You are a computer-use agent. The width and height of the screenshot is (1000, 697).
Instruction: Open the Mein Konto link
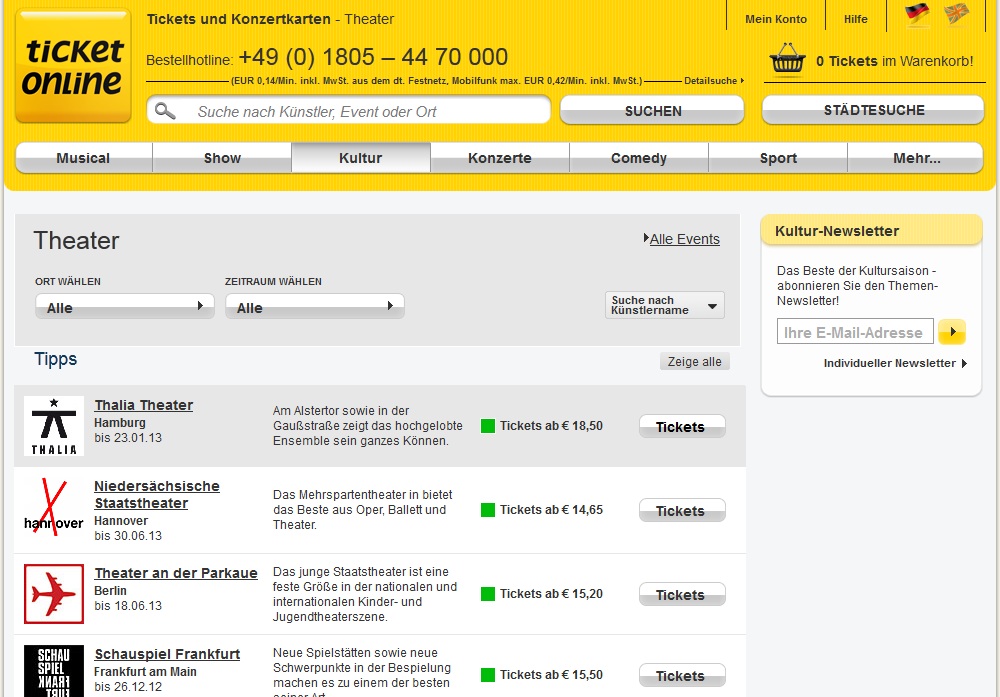(776, 19)
